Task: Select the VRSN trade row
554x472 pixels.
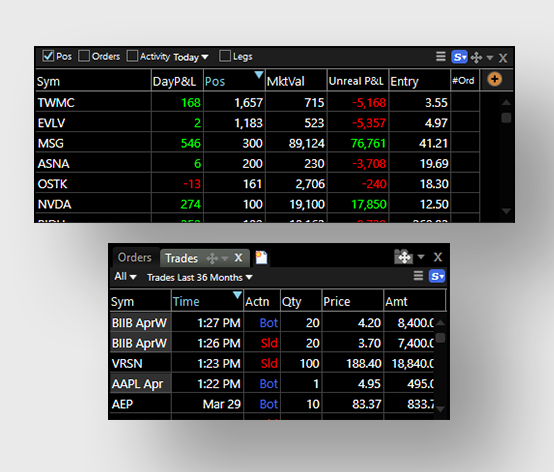Action: click(x=272, y=364)
